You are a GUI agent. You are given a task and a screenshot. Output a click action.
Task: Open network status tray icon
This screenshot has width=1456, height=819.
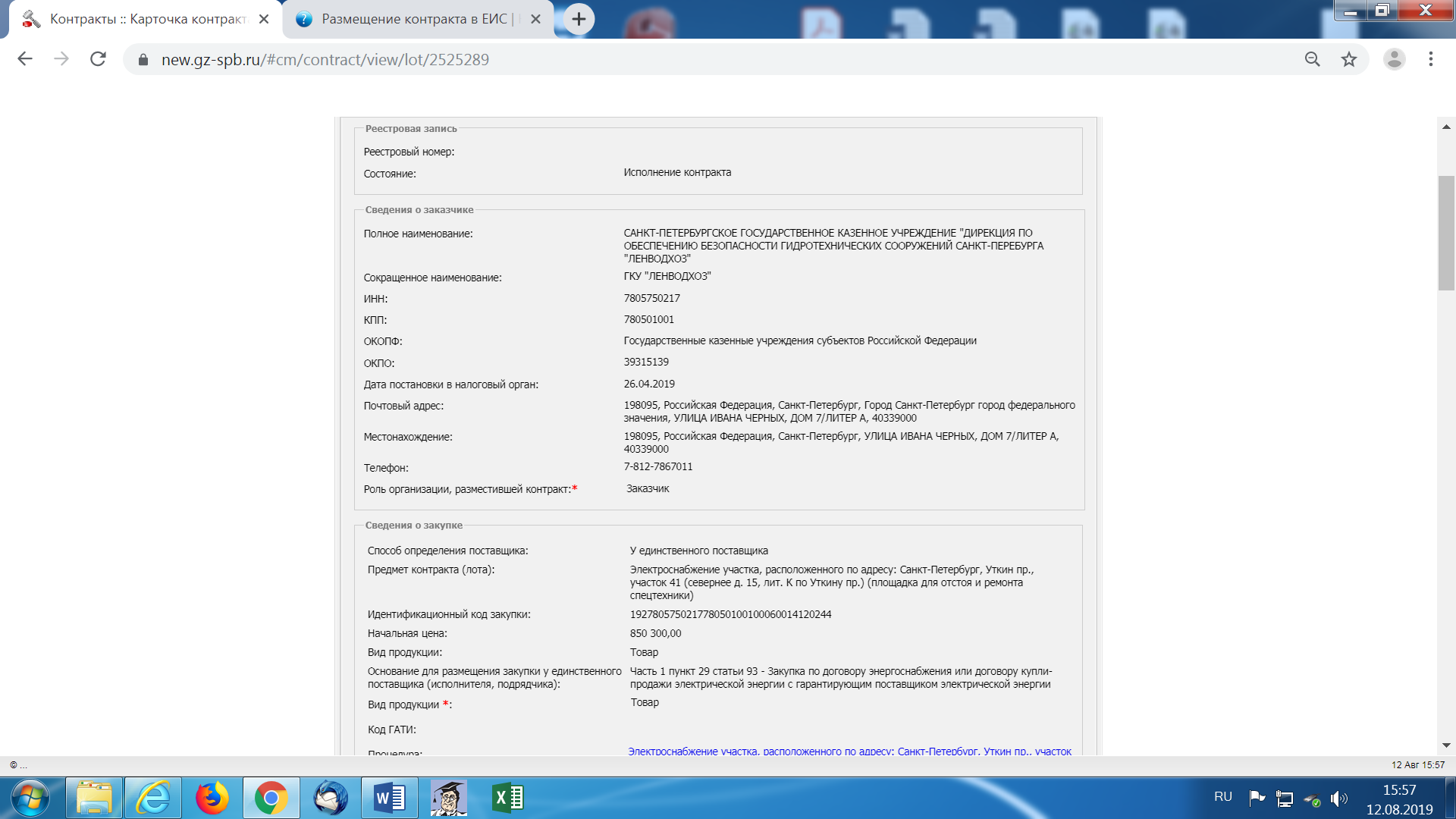pyautogui.click(x=1285, y=799)
